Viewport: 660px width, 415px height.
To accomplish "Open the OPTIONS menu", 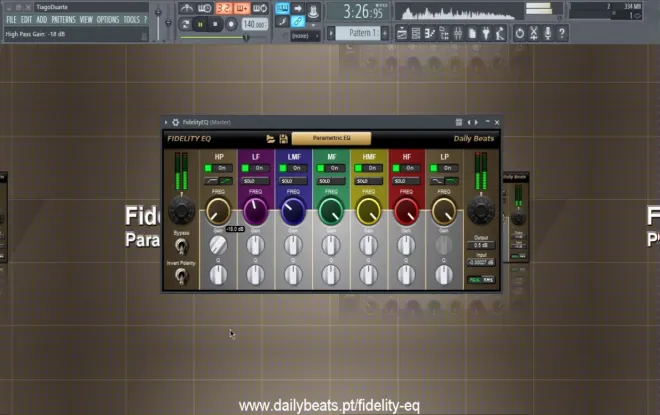I will coord(108,20).
